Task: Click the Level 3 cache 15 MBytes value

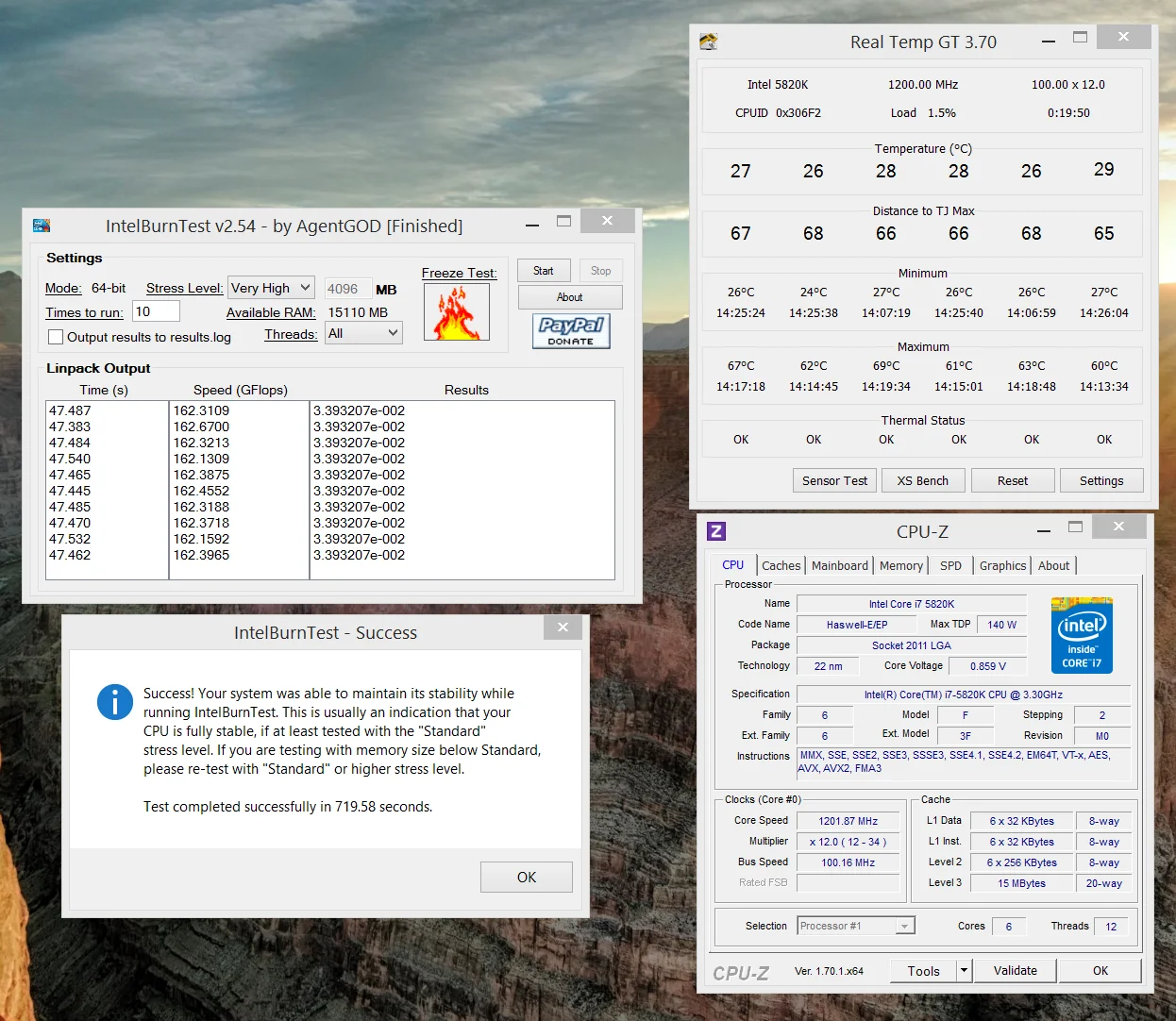Action: [1022, 883]
